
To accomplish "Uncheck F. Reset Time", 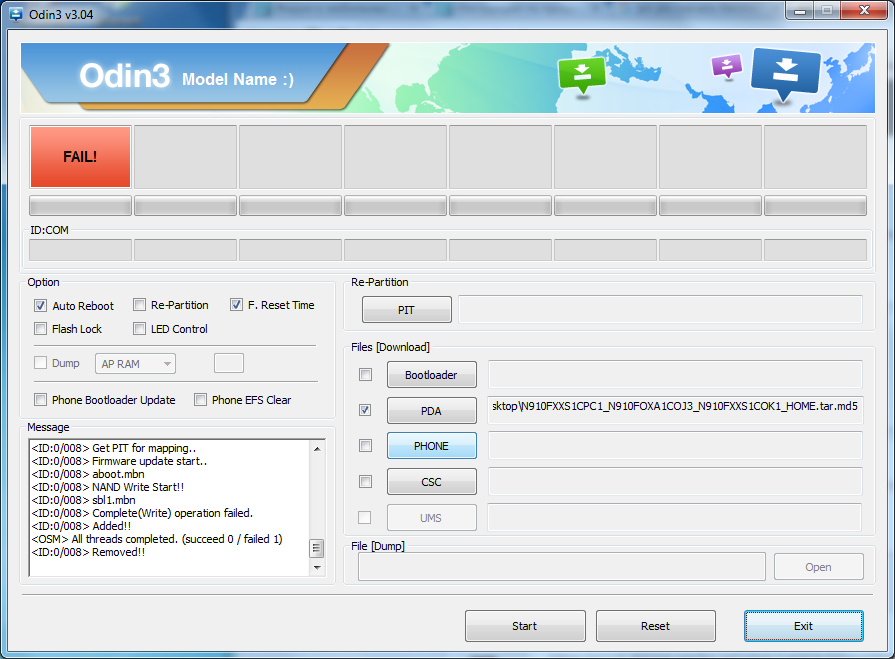I will [x=237, y=305].
